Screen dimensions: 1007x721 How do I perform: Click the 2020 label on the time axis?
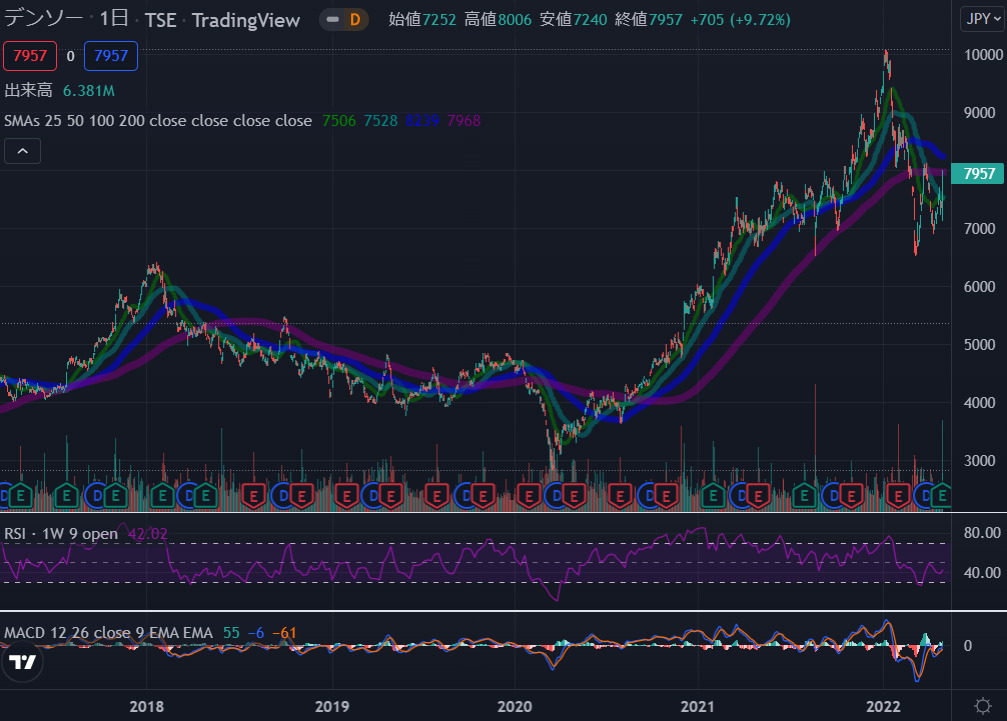tap(514, 706)
